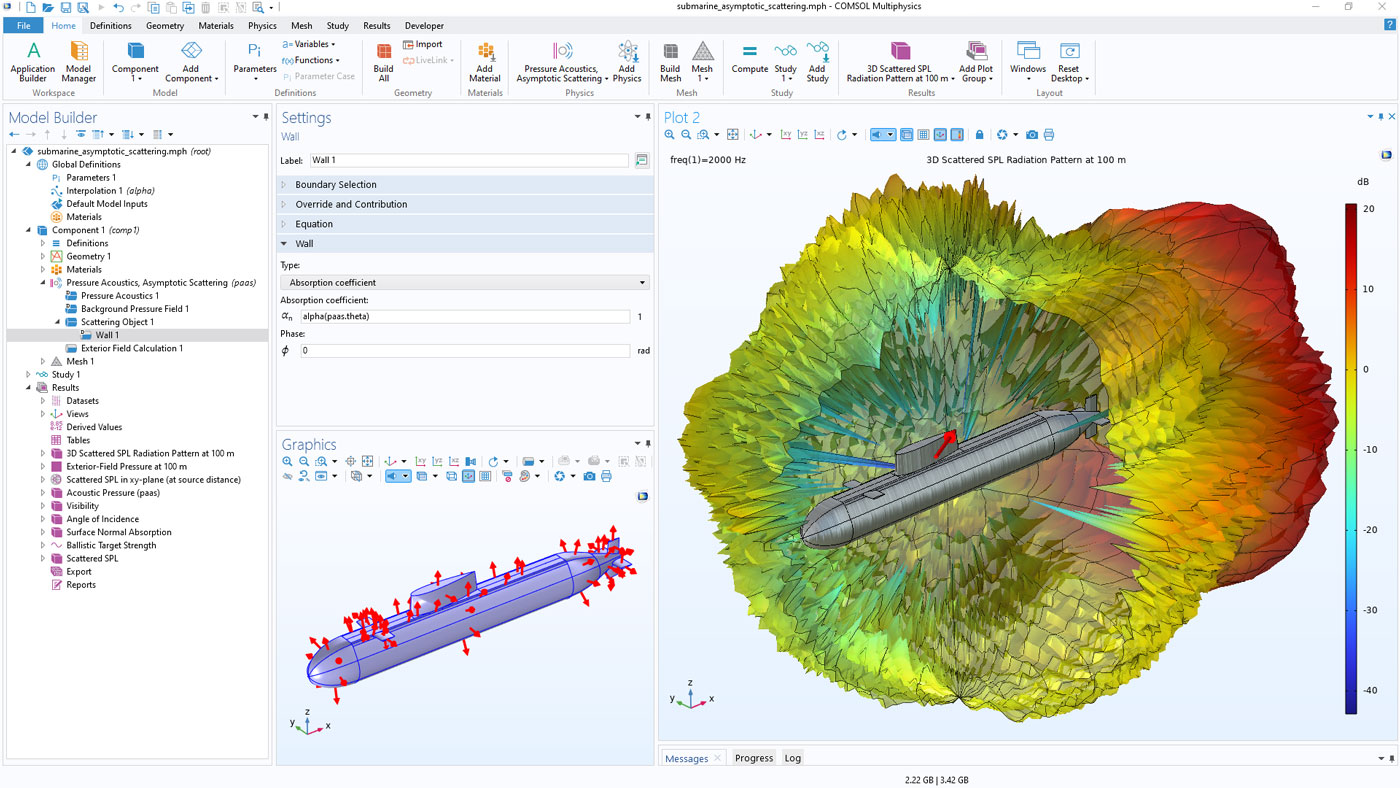
Task: Click the dB color legend bar
Action: point(1350,459)
